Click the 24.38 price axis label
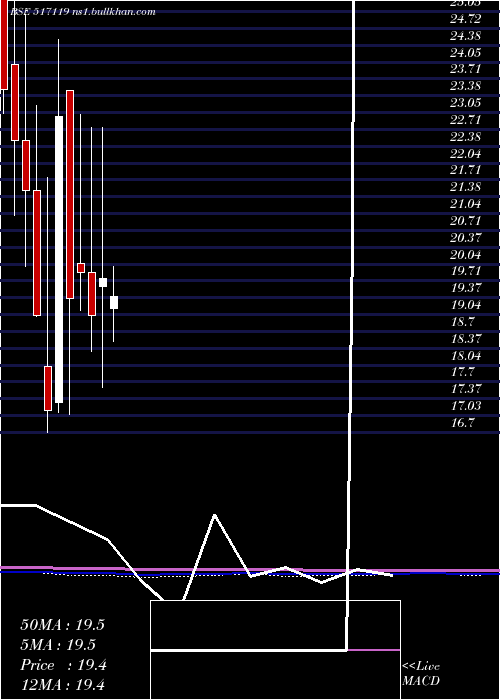Image resolution: width=500 pixels, height=700 pixels. tap(466, 36)
